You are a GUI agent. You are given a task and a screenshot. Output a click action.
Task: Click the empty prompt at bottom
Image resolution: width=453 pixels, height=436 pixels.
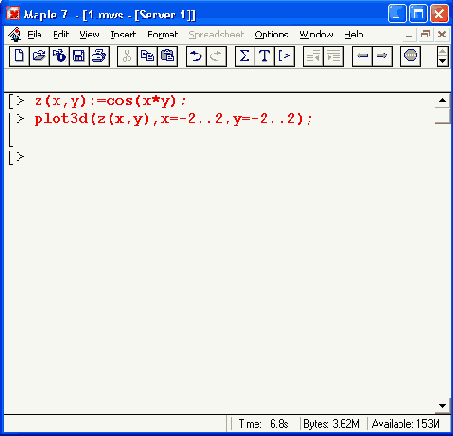point(21,157)
